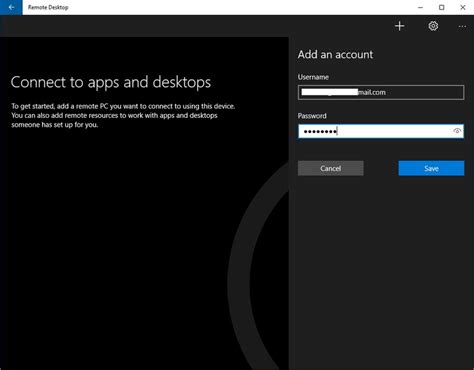This screenshot has width=474, height=370.
Task: Click the Add an account heading
Action: coord(335,54)
